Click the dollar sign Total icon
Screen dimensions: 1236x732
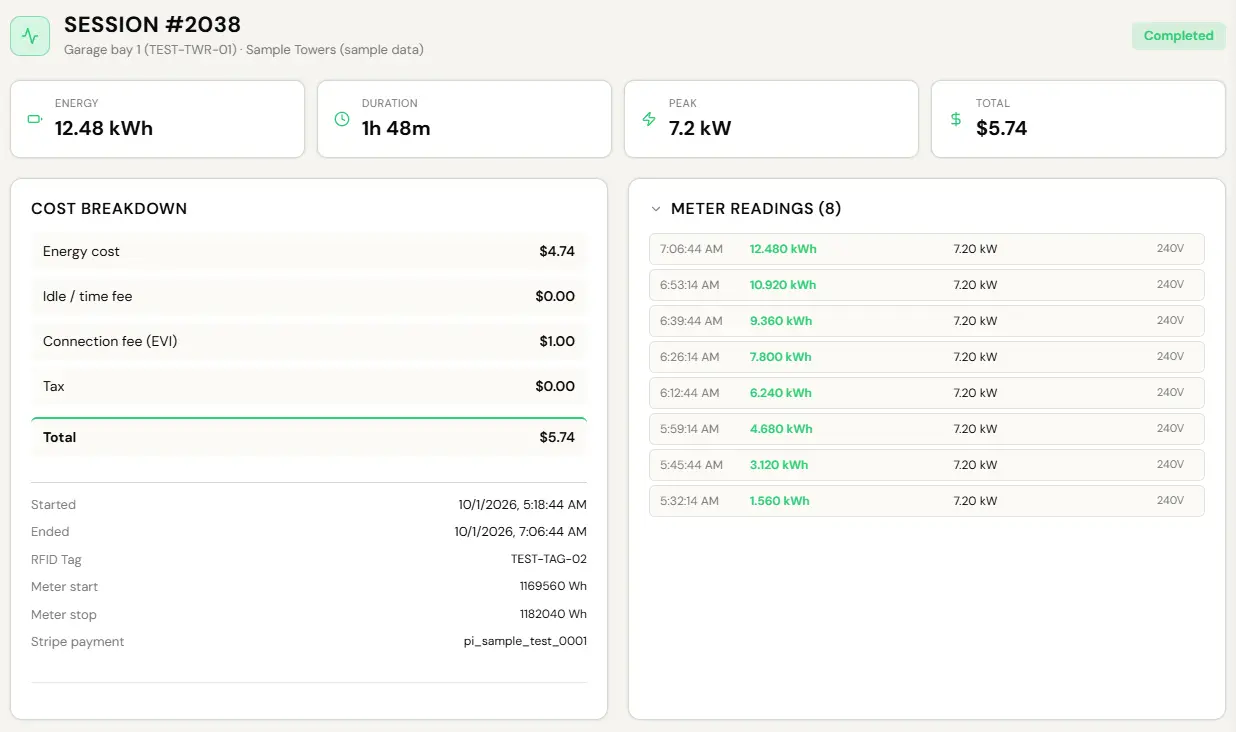(956, 119)
